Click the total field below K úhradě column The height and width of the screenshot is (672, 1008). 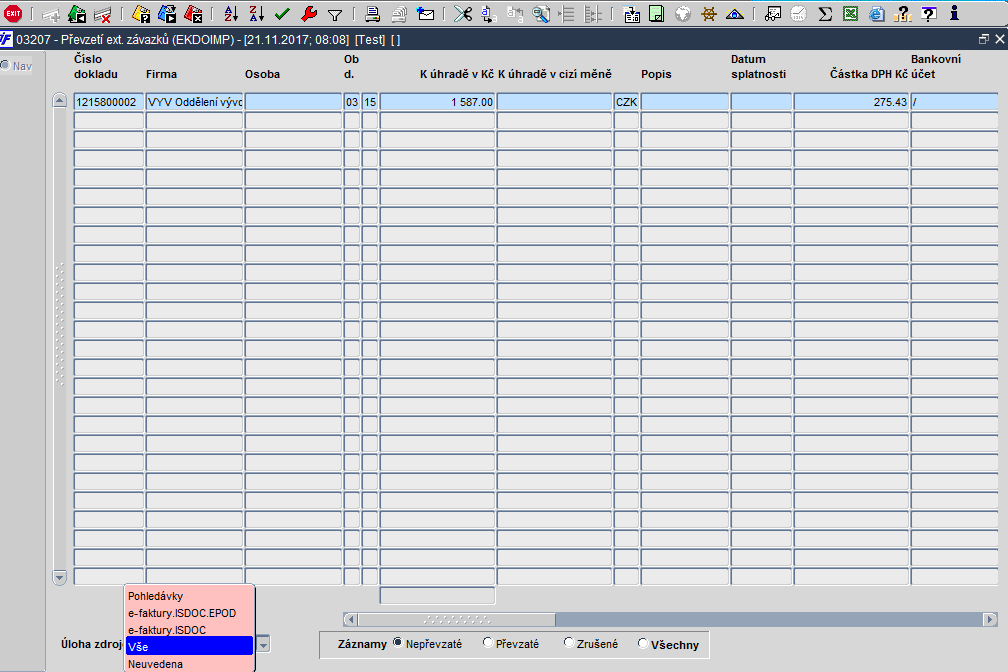pyautogui.click(x=437, y=595)
